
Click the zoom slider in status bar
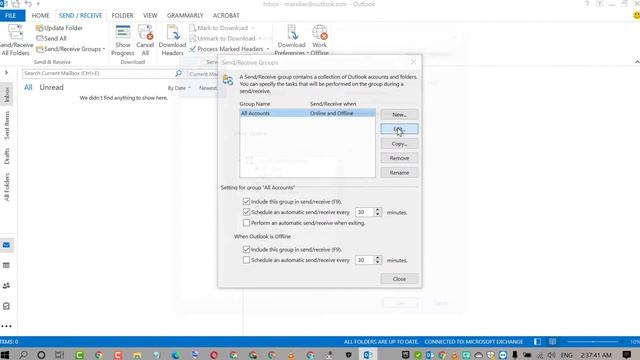[x=593, y=342]
